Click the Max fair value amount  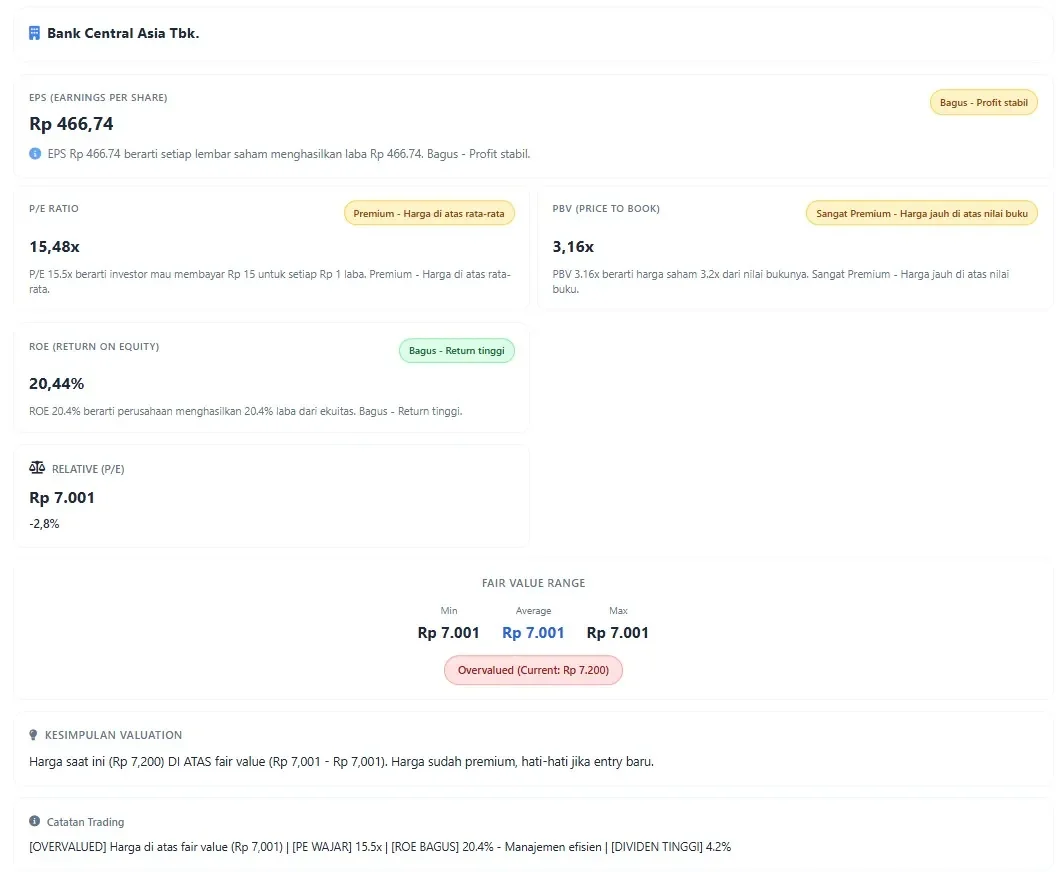coord(617,633)
